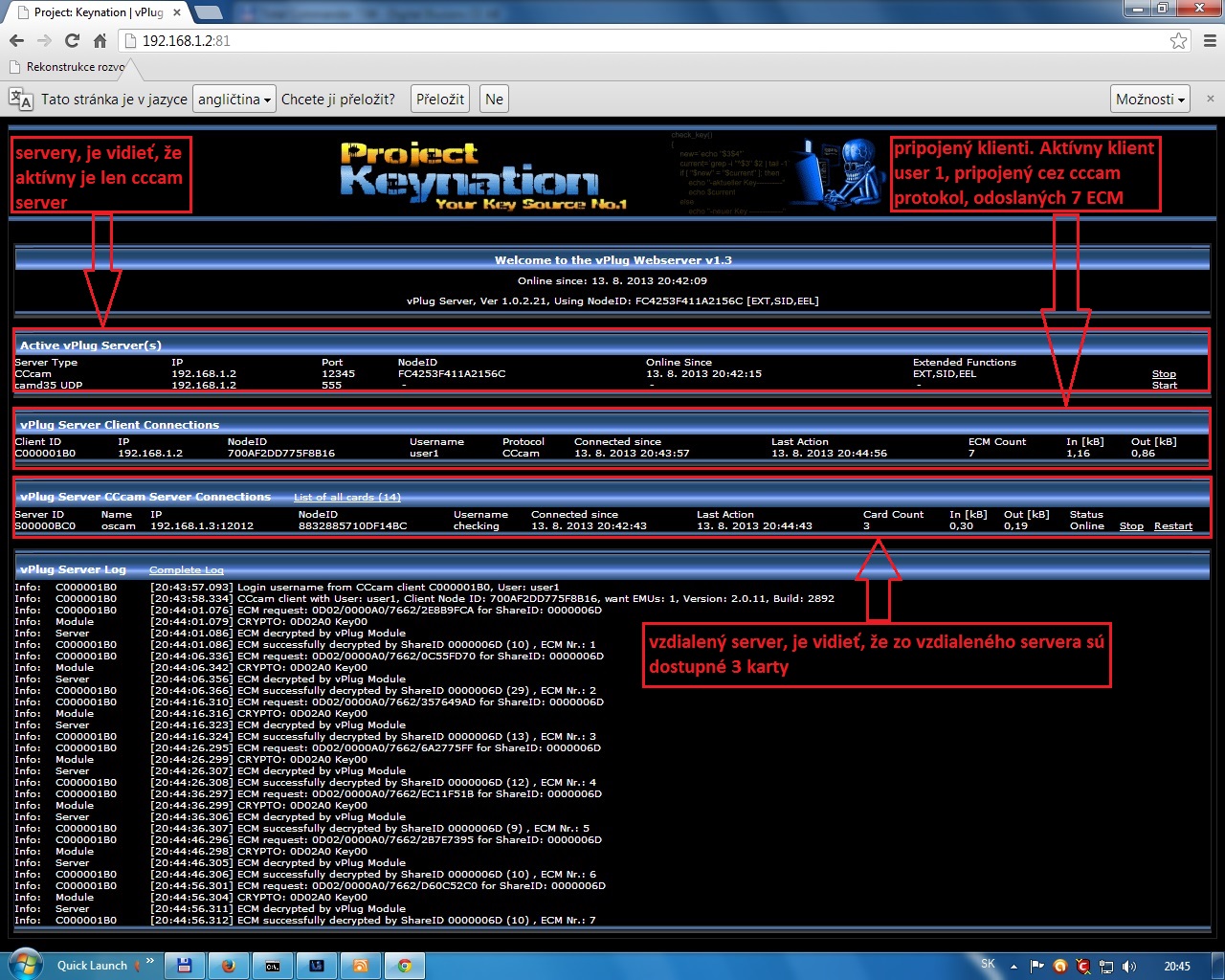The image size is (1225, 980).
Task: Open the volume speaker tray icon
Action: click(x=1129, y=967)
